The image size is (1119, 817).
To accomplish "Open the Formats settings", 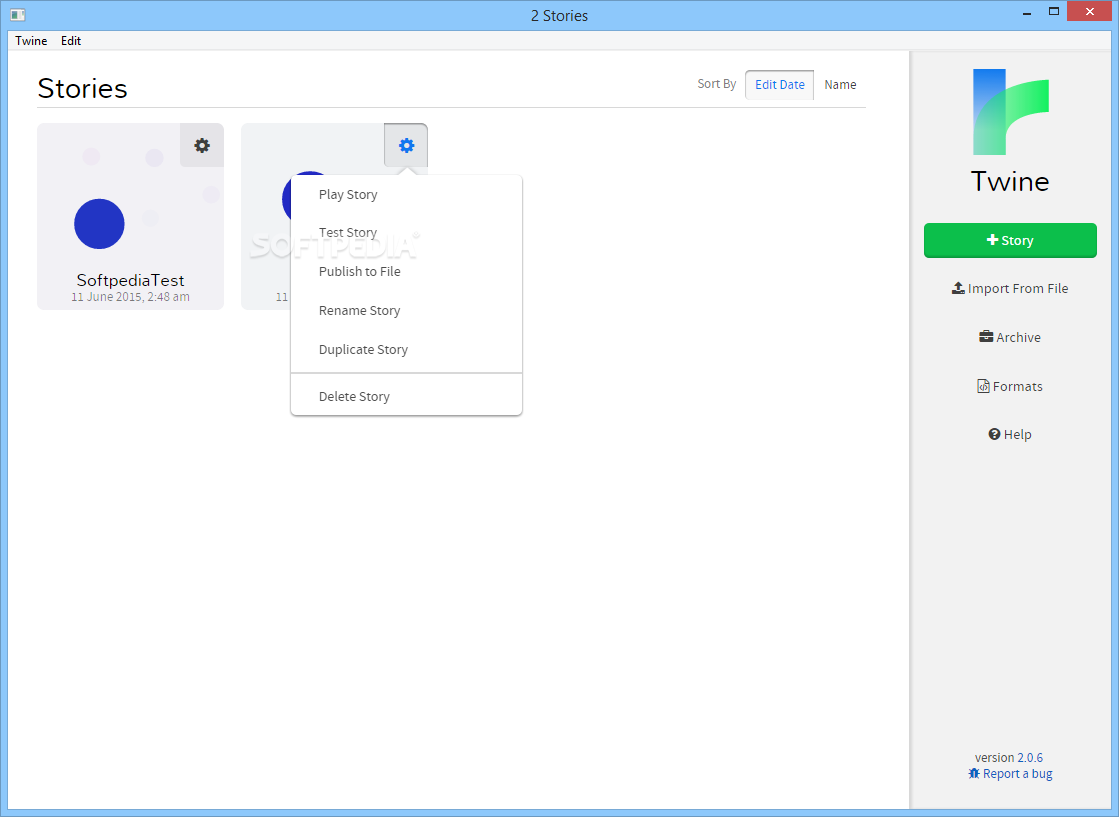I will tap(1010, 386).
